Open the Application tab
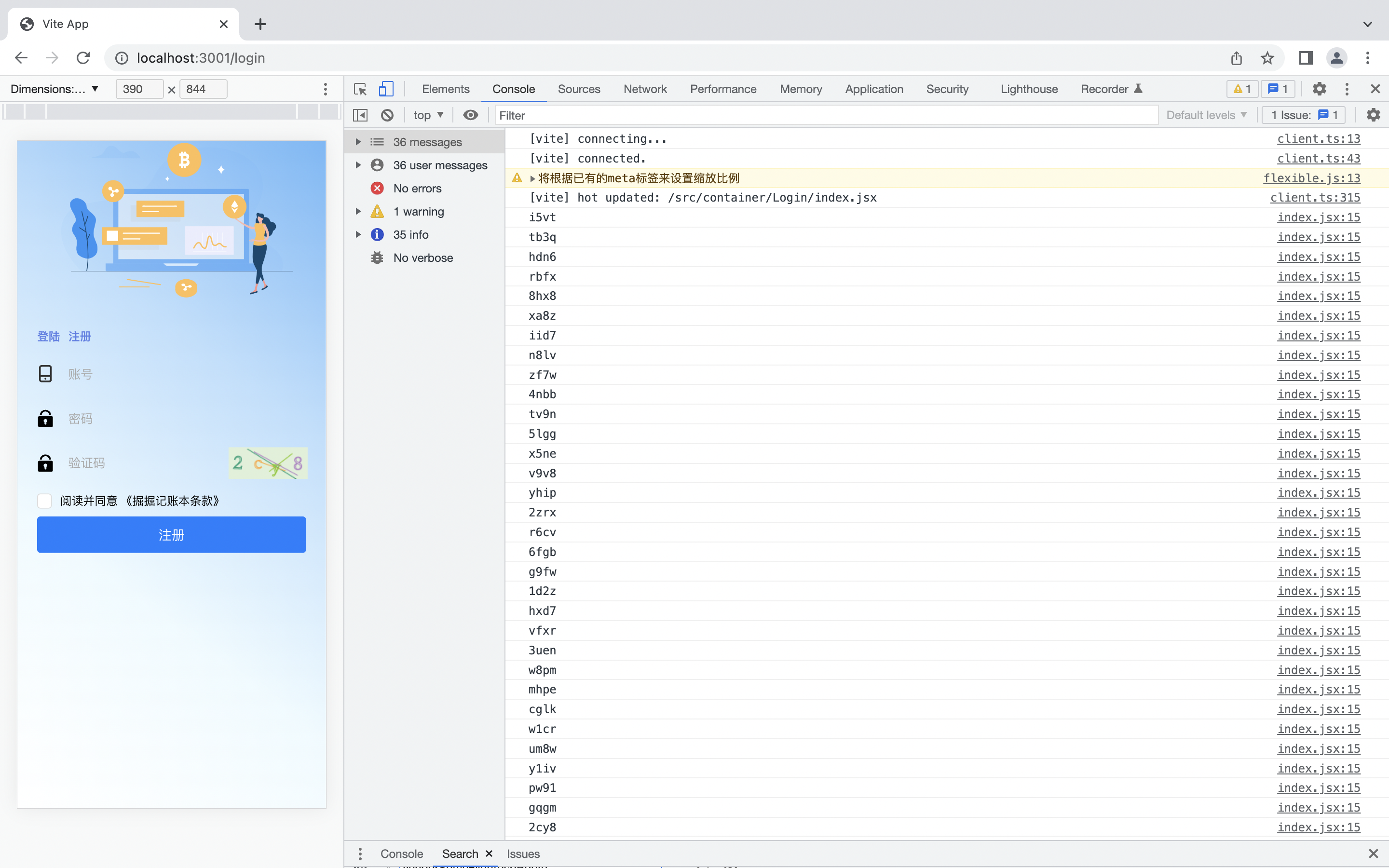The height and width of the screenshot is (868, 1389). (874, 89)
